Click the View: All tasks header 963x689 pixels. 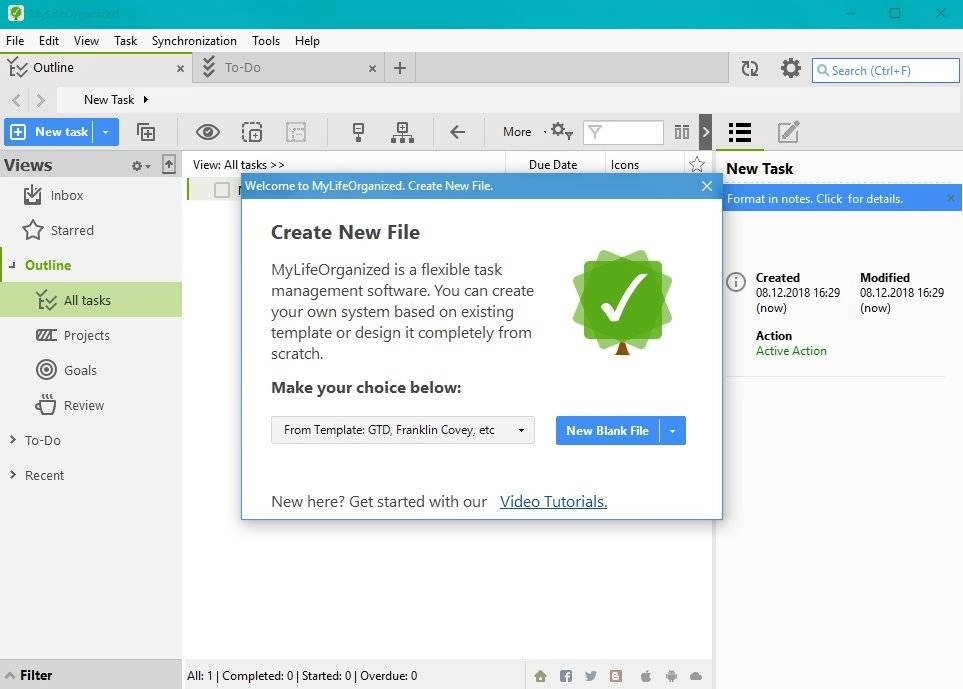[238, 165]
